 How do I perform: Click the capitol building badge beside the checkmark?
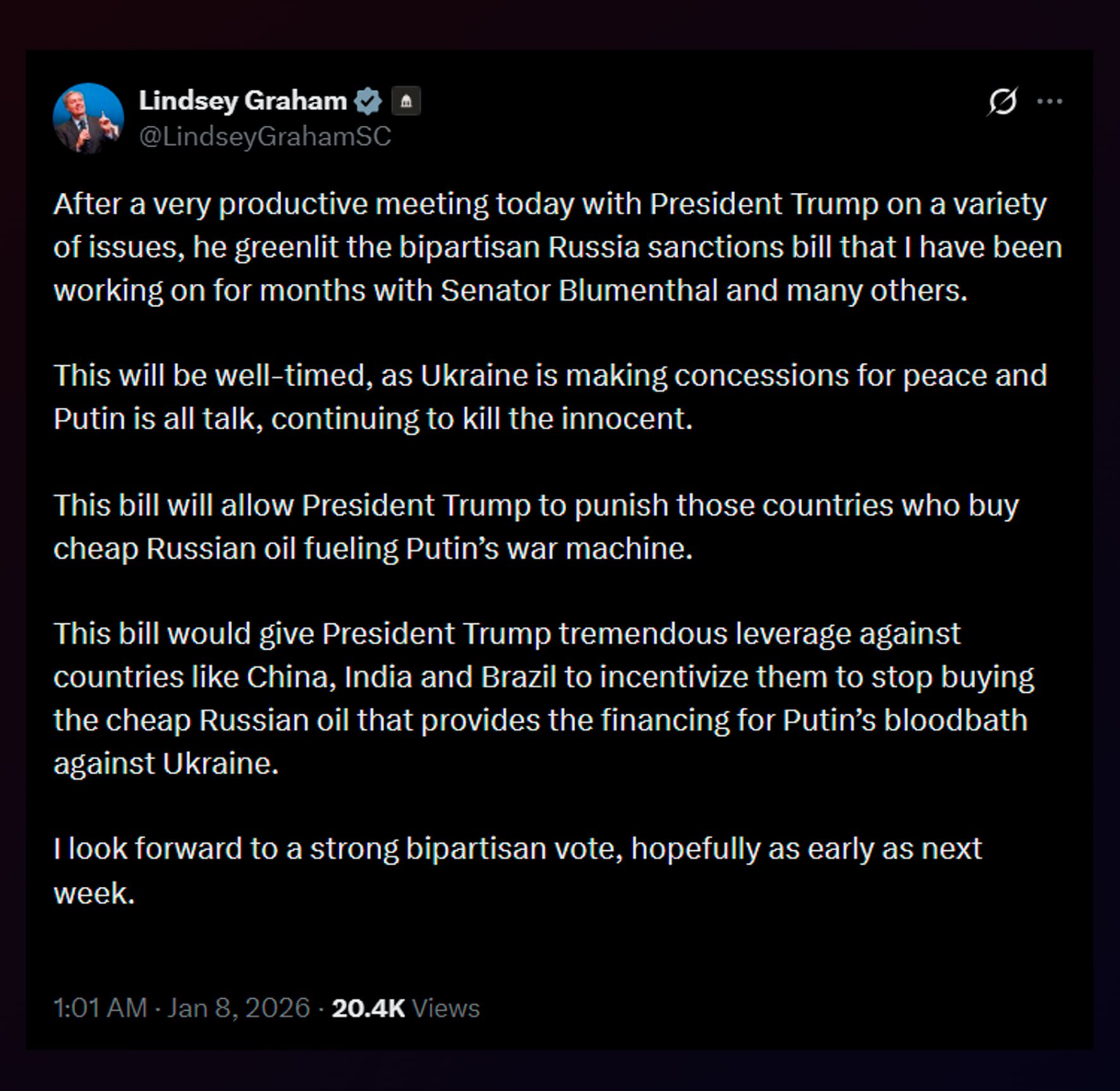point(407,100)
